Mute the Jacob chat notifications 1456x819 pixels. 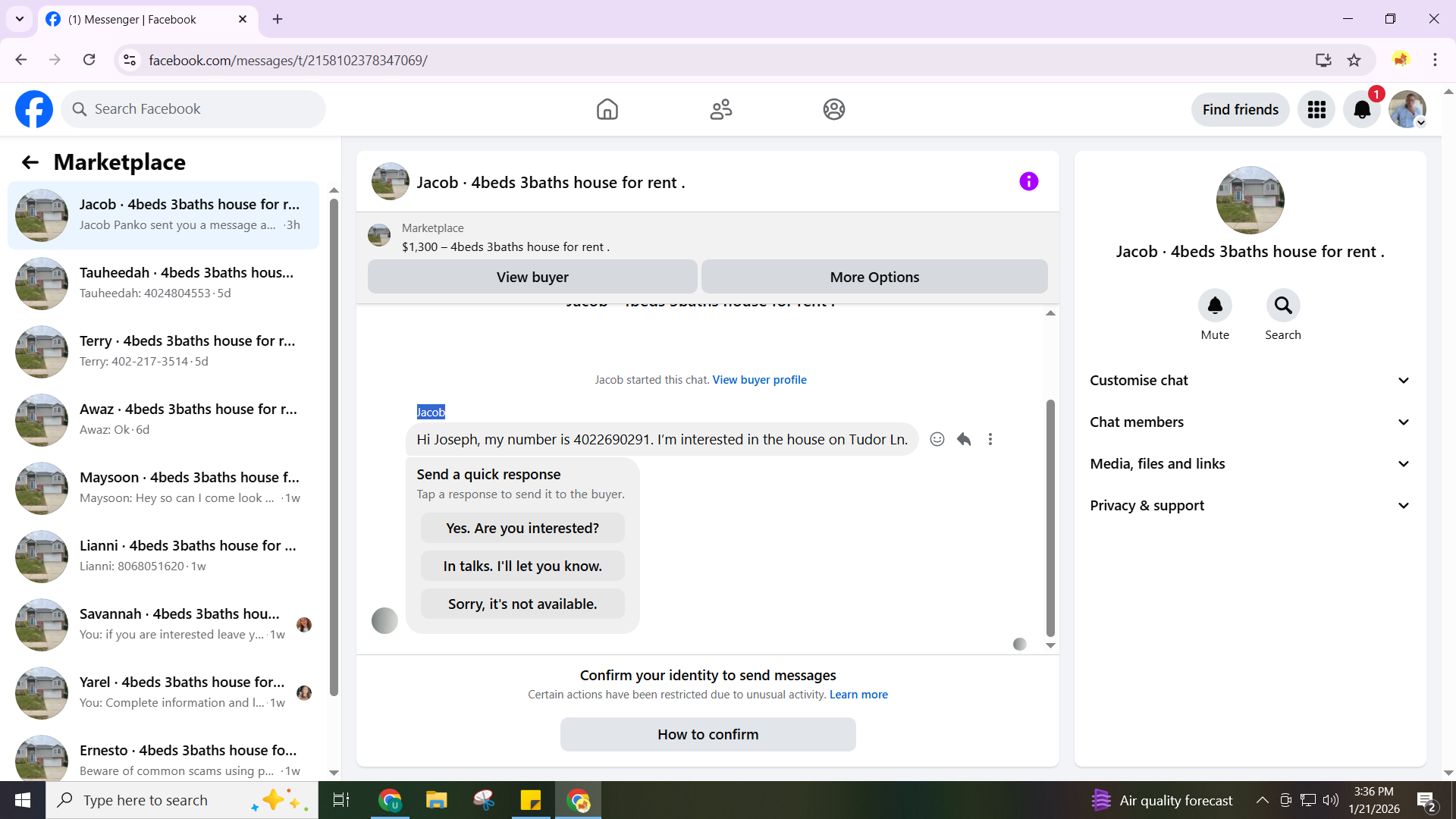[x=1215, y=306]
